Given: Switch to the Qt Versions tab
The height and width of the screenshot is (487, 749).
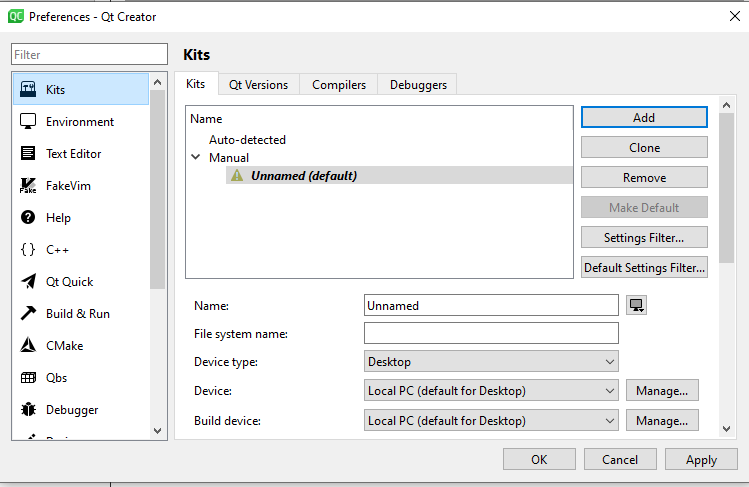Looking at the screenshot, I should 258,85.
